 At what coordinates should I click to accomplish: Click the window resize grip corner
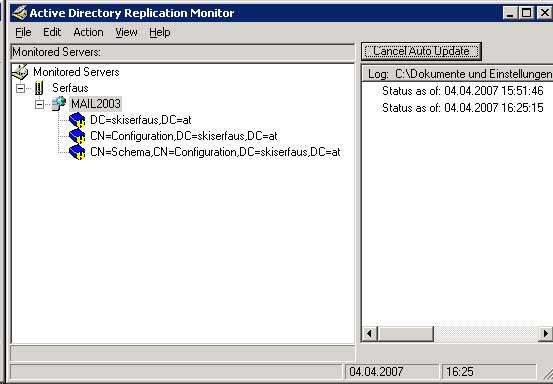(547, 374)
